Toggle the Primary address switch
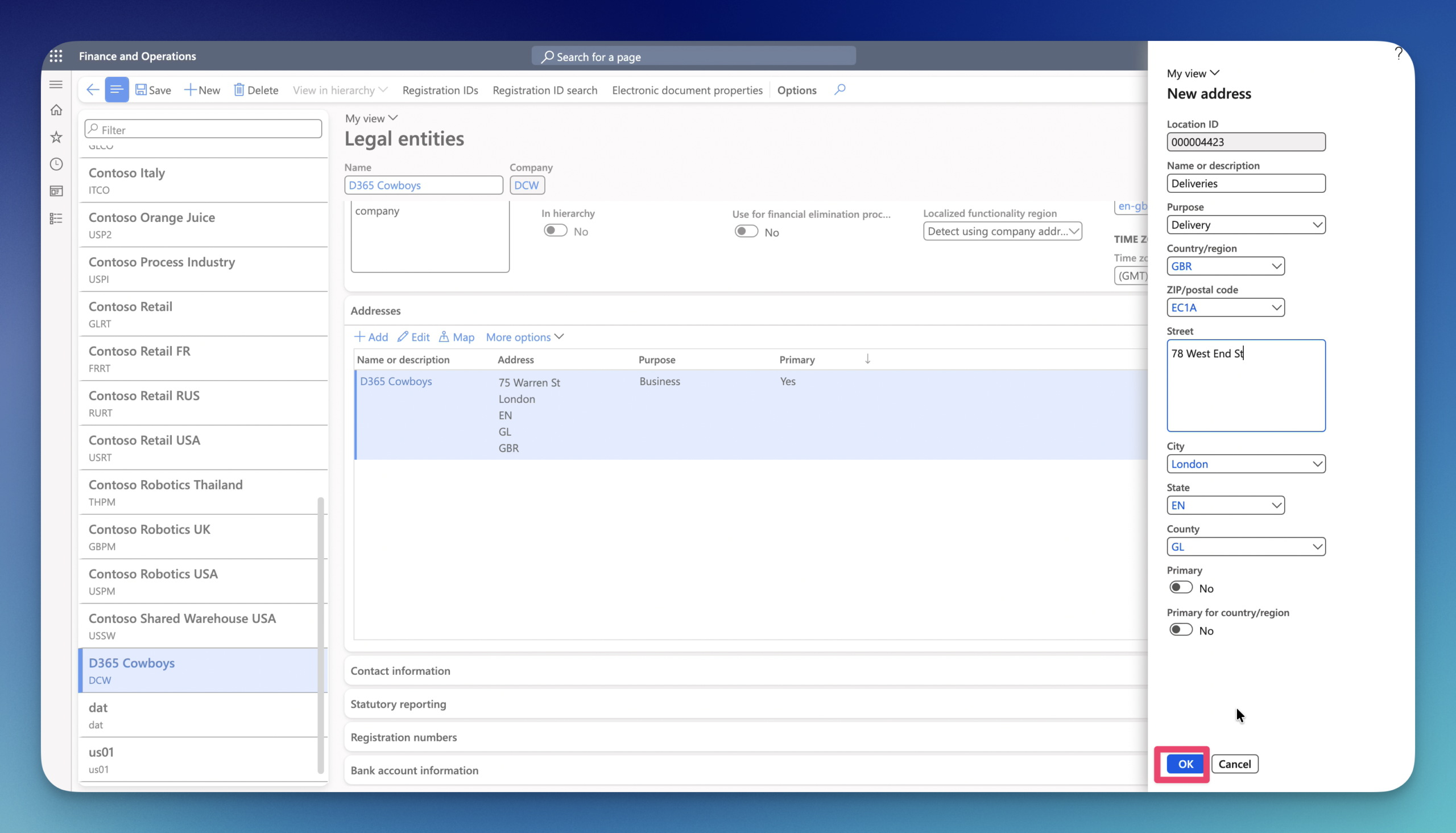 click(x=1180, y=588)
